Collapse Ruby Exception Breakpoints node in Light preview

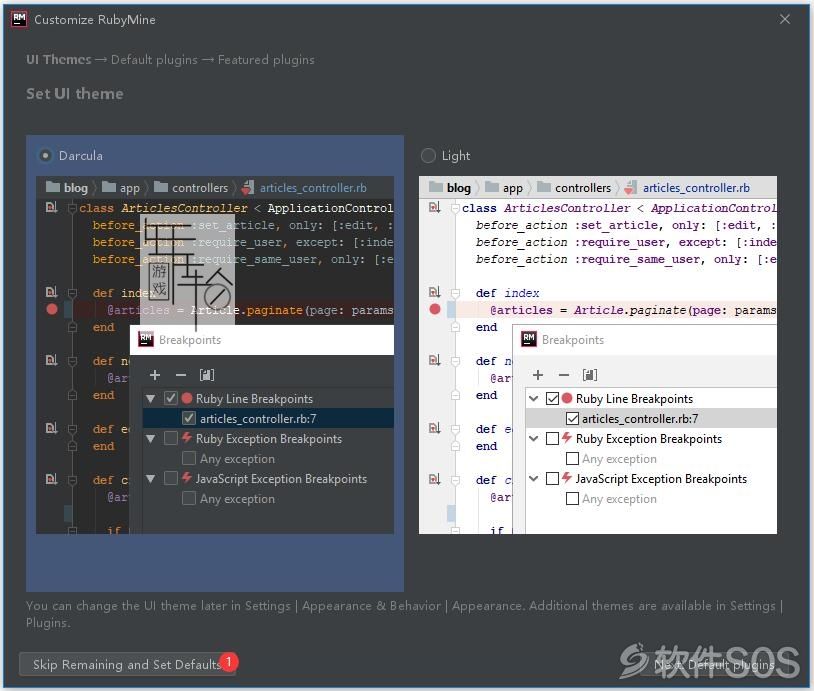(x=534, y=439)
